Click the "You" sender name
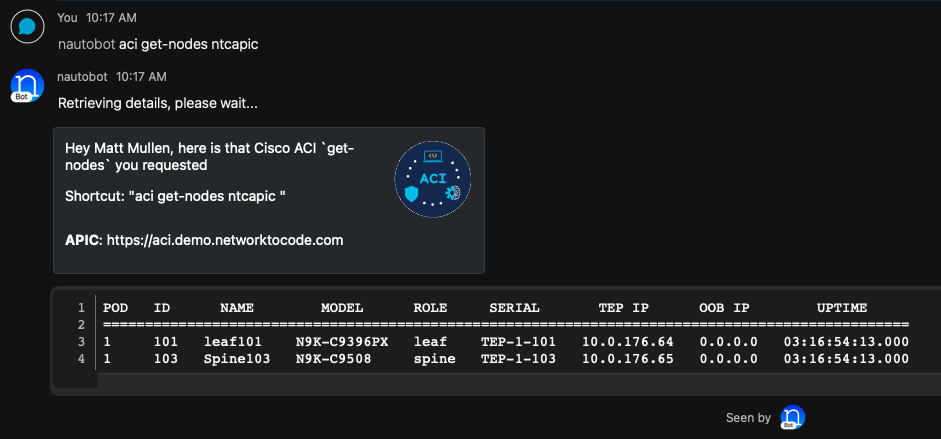Screen dimensions: 941x439 pos(67,17)
